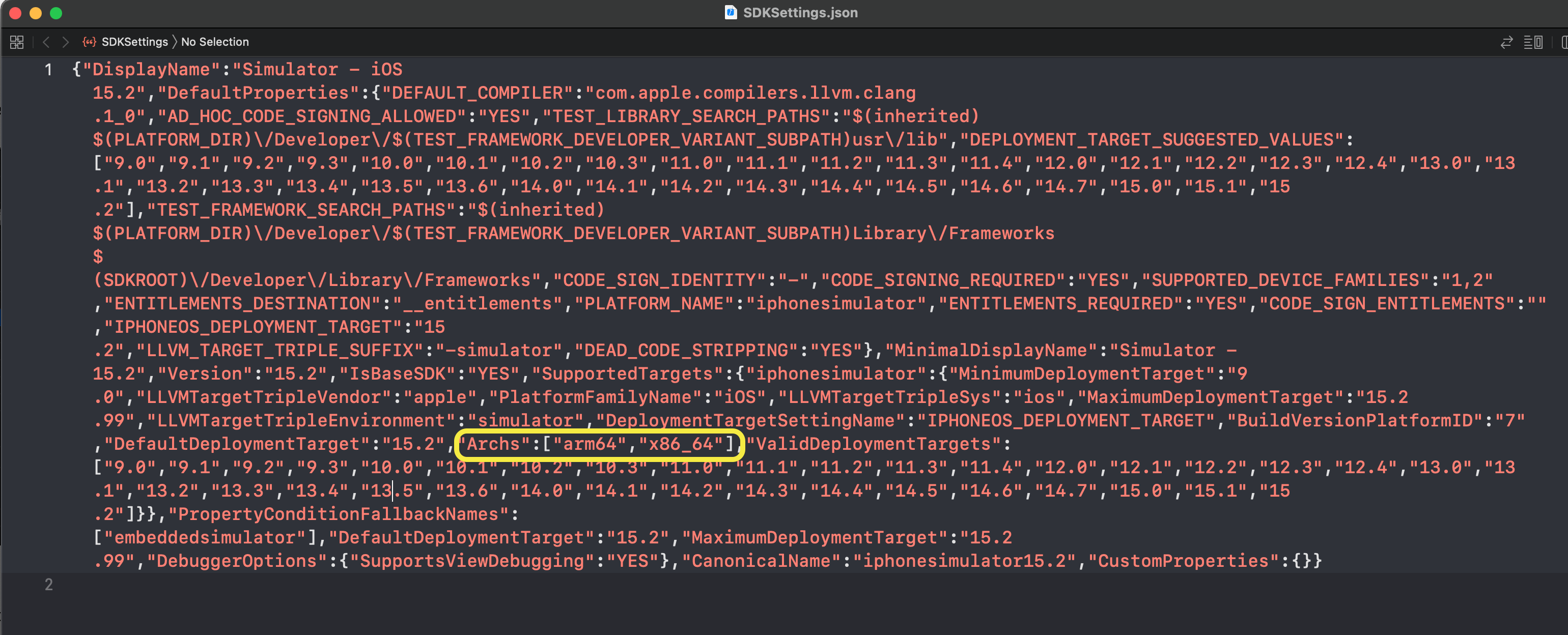This screenshot has height=635, width=1568.
Task: Enable code review with the arrows icon
Action: click(x=1506, y=42)
